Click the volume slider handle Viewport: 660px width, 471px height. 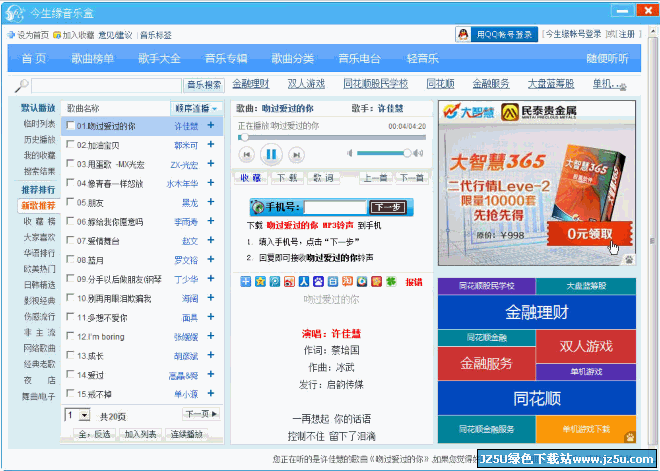(407, 153)
